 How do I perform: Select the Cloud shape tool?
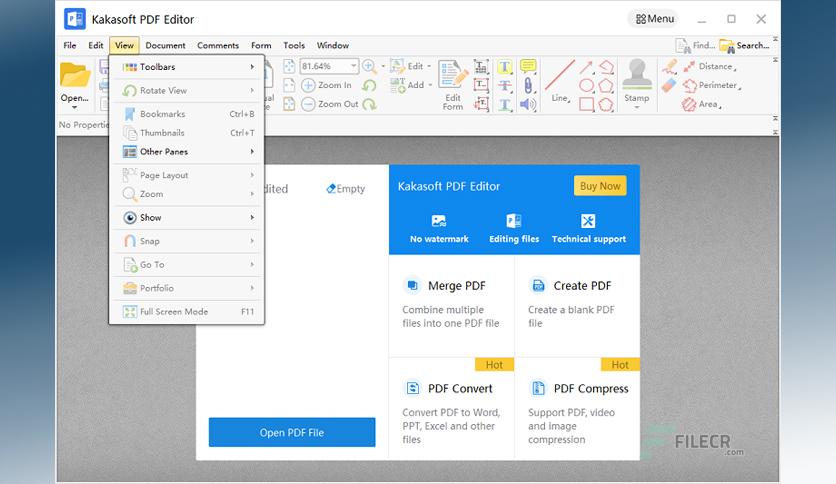coord(606,104)
